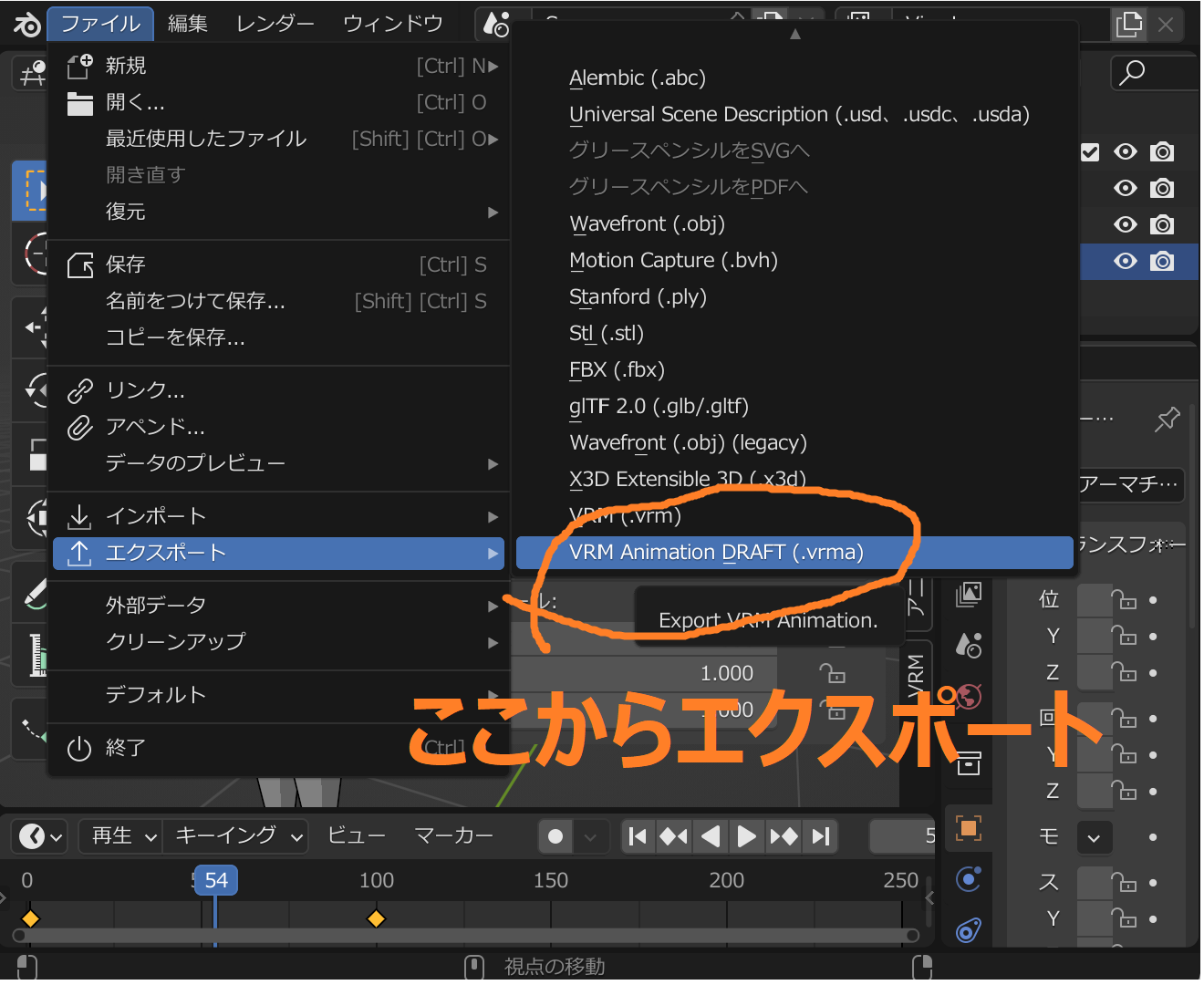Open the Collection properties box tab

[968, 762]
